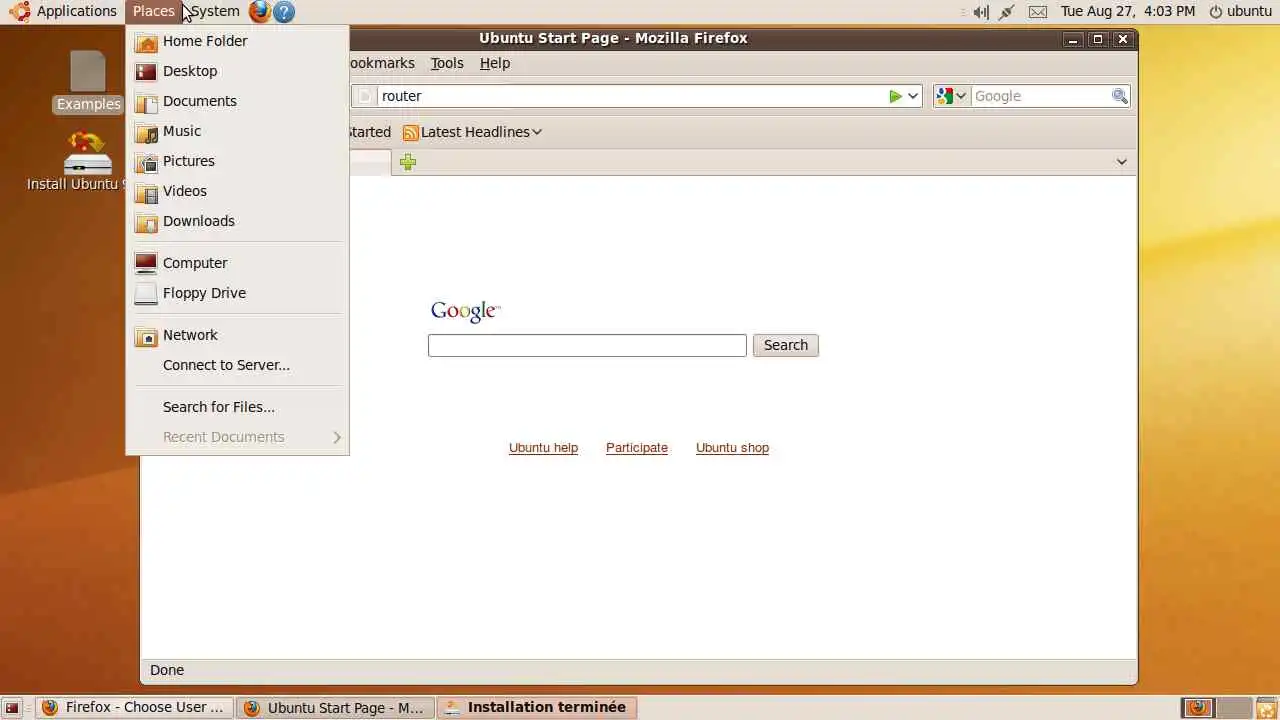The width and height of the screenshot is (1280, 720).
Task: Launch Firefox from the top panel icon
Action: (x=260, y=12)
